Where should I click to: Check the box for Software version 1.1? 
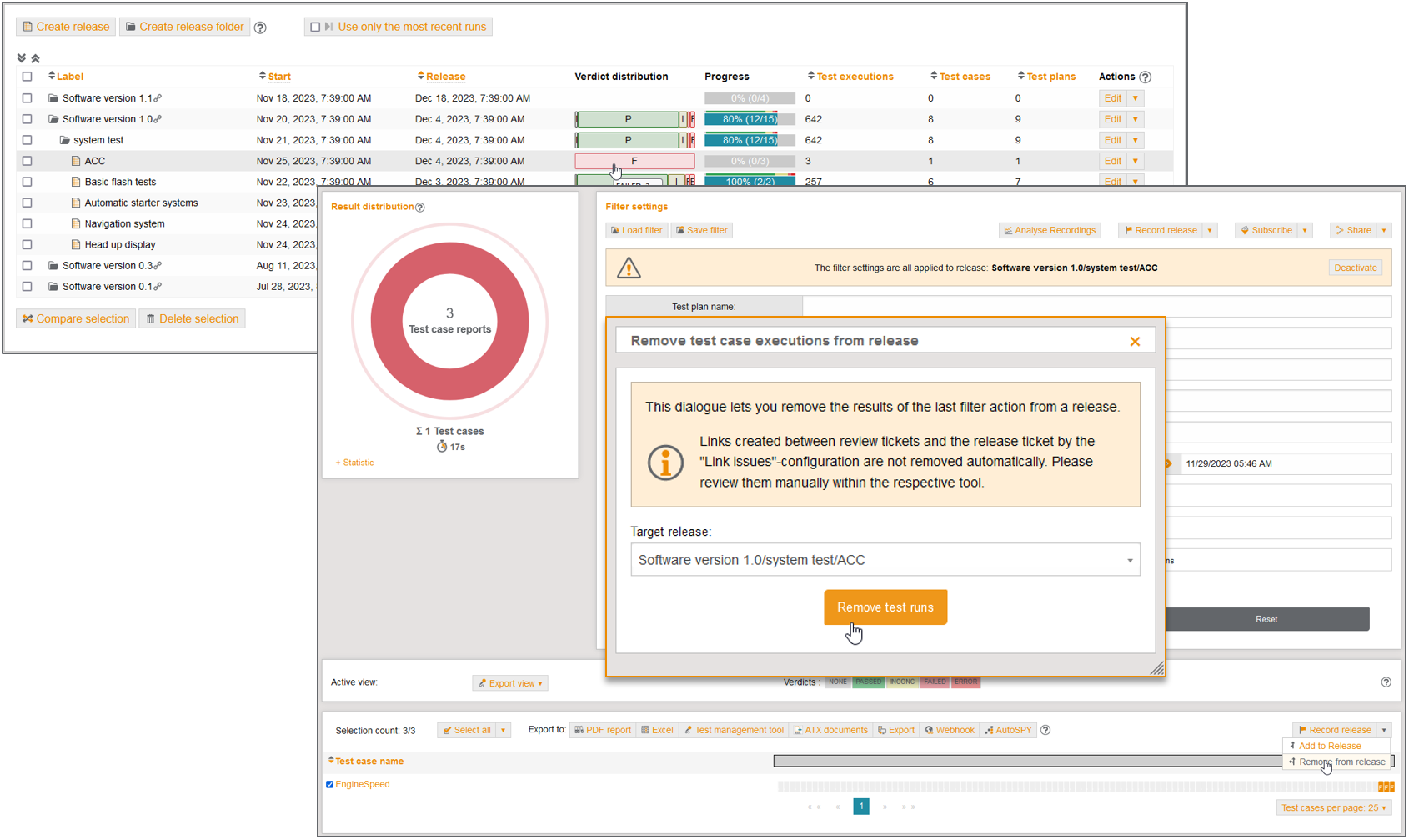tap(28, 98)
